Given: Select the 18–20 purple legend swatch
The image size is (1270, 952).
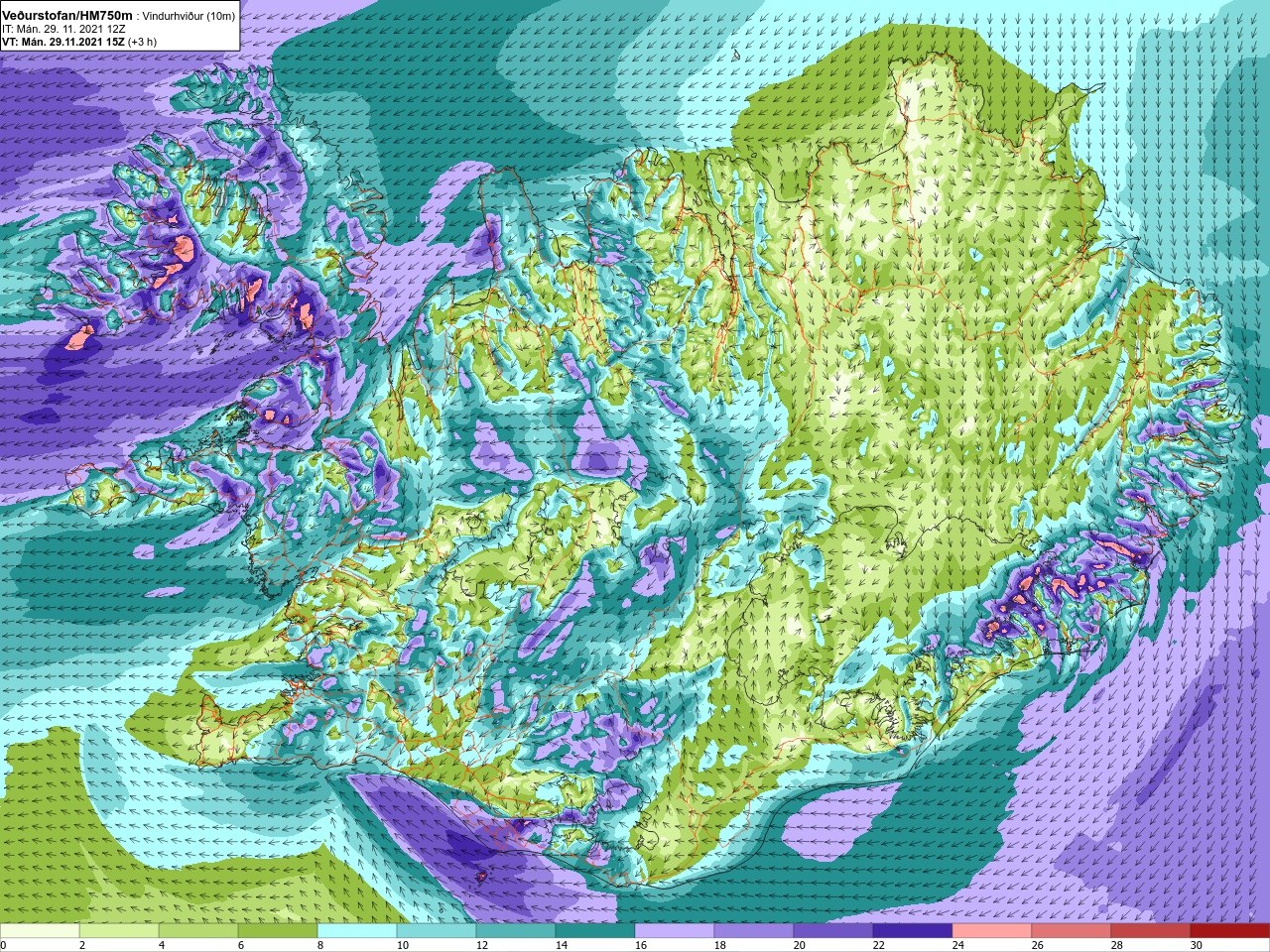Looking at the screenshot, I should point(754,931).
